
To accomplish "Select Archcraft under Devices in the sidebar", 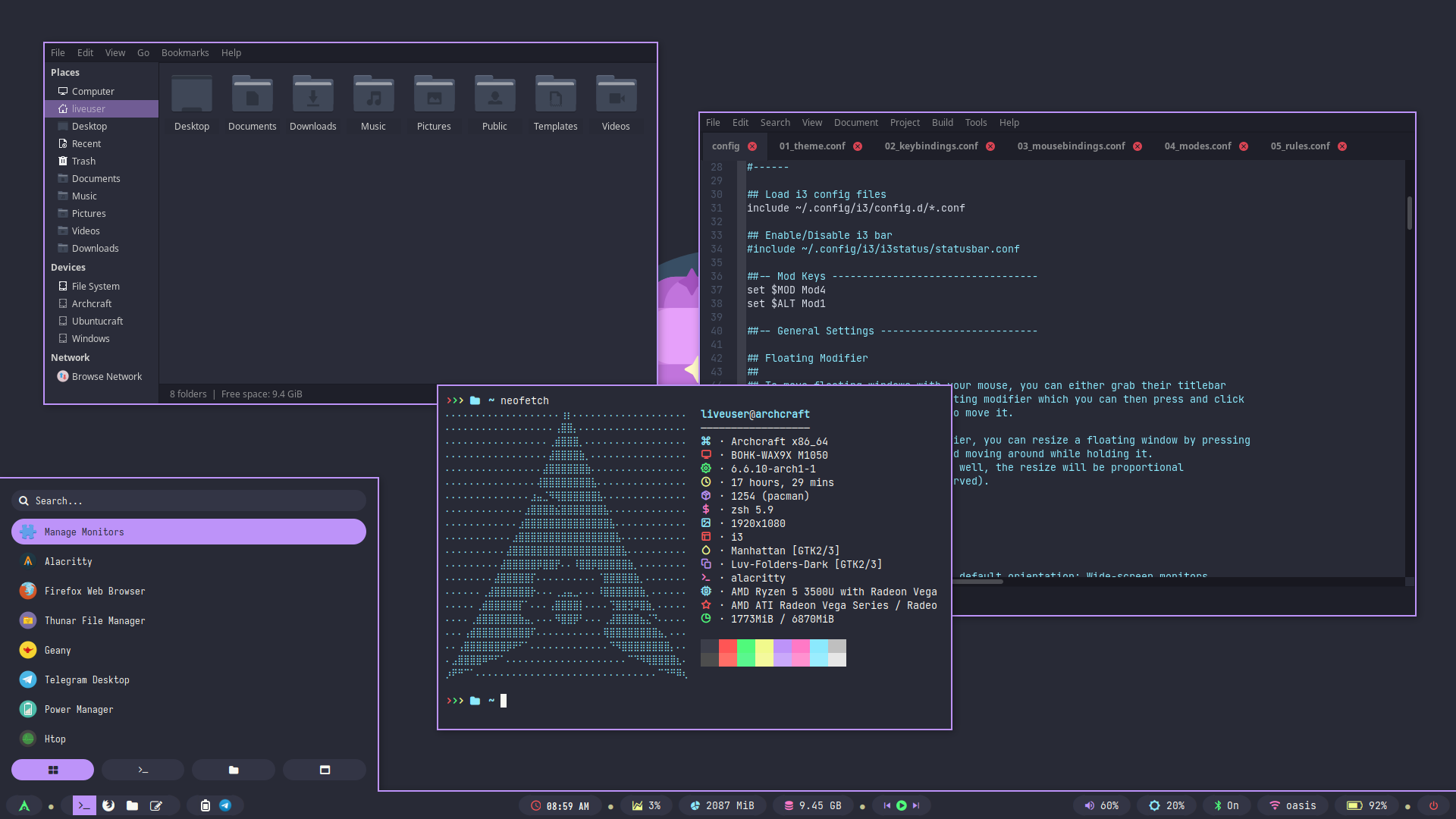I will click(91, 303).
